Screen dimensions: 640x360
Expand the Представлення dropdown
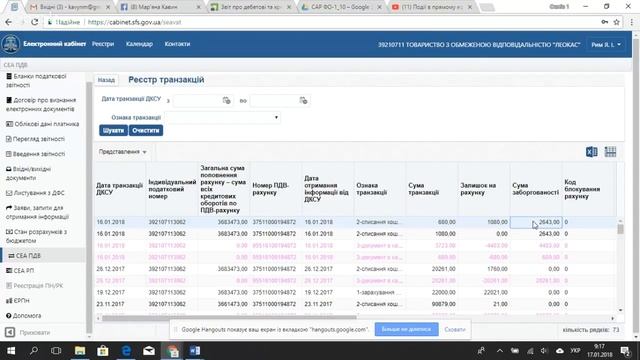click(x=122, y=152)
